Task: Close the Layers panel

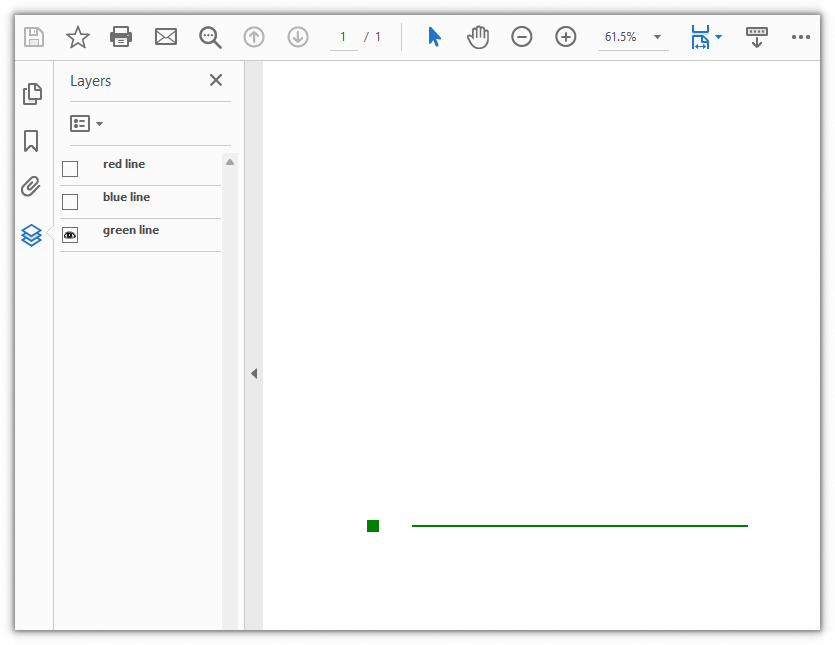Action: pyautogui.click(x=216, y=80)
